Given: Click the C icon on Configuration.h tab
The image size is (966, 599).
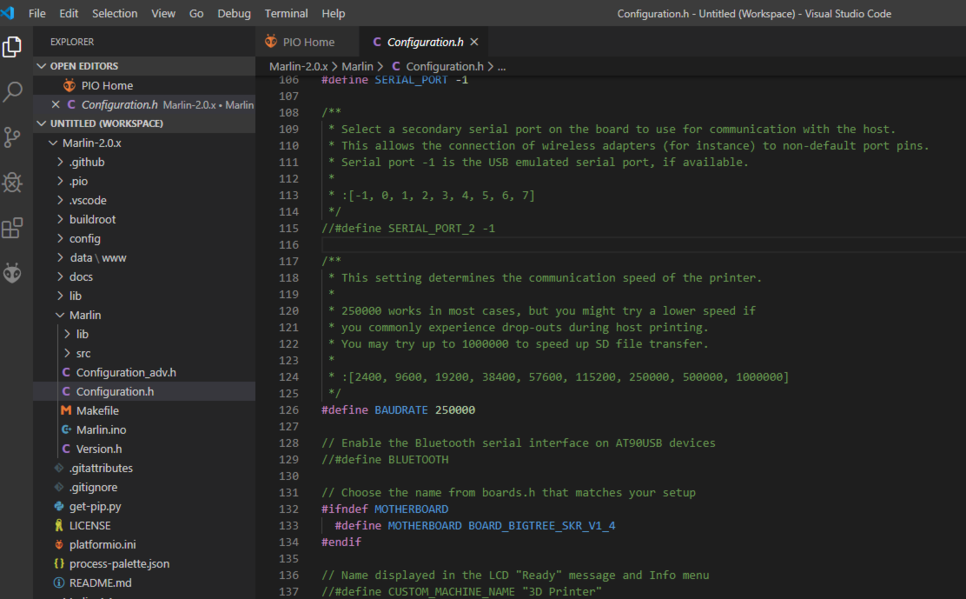Looking at the screenshot, I should [377, 42].
